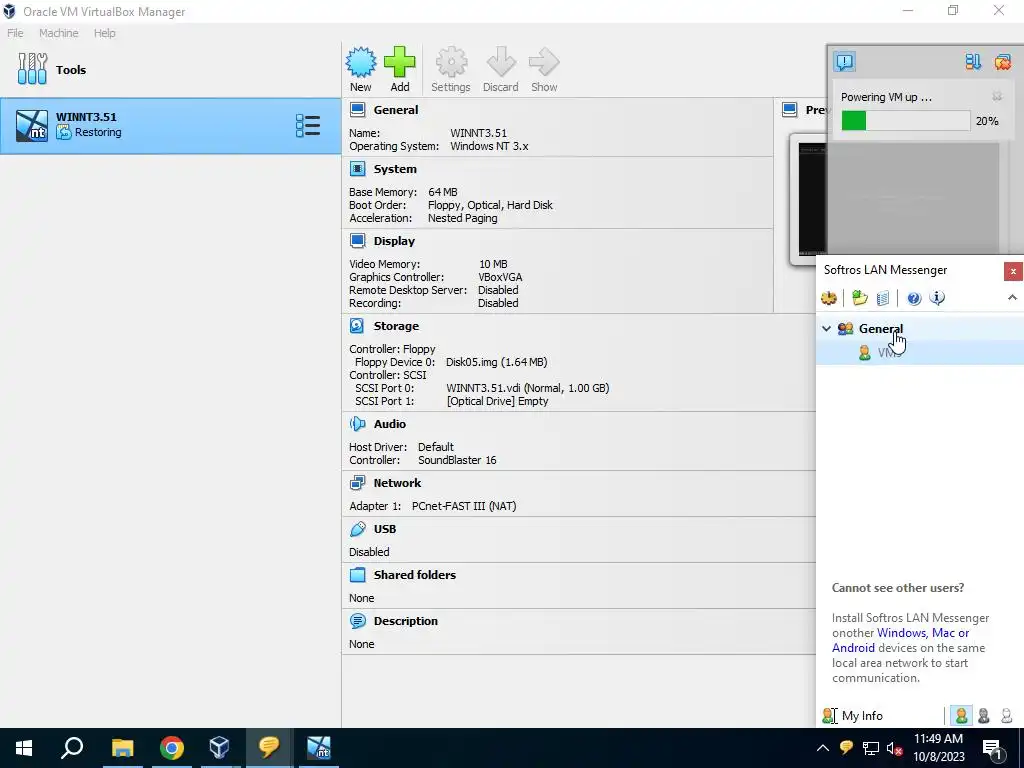Image resolution: width=1024 pixels, height=768 pixels.
Task: Follow the Android download link
Action: (853, 648)
